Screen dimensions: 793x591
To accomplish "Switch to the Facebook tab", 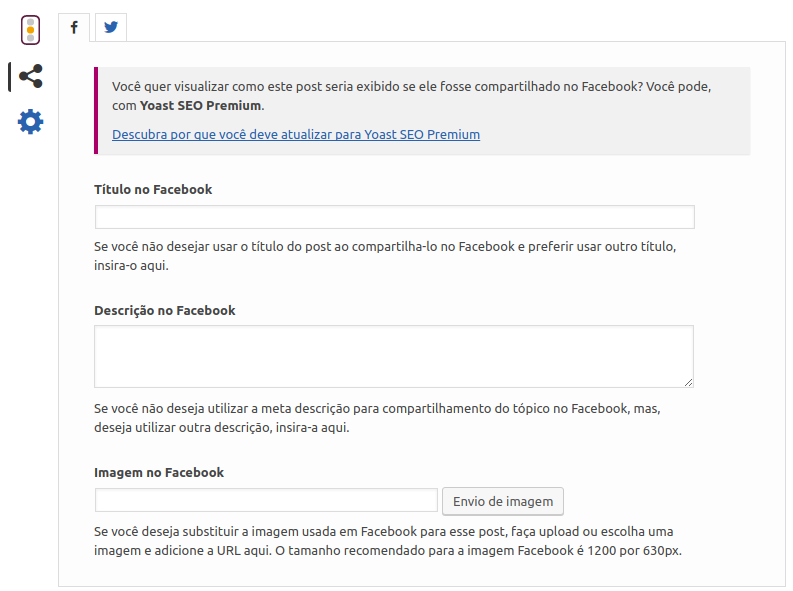I will click(x=74, y=28).
